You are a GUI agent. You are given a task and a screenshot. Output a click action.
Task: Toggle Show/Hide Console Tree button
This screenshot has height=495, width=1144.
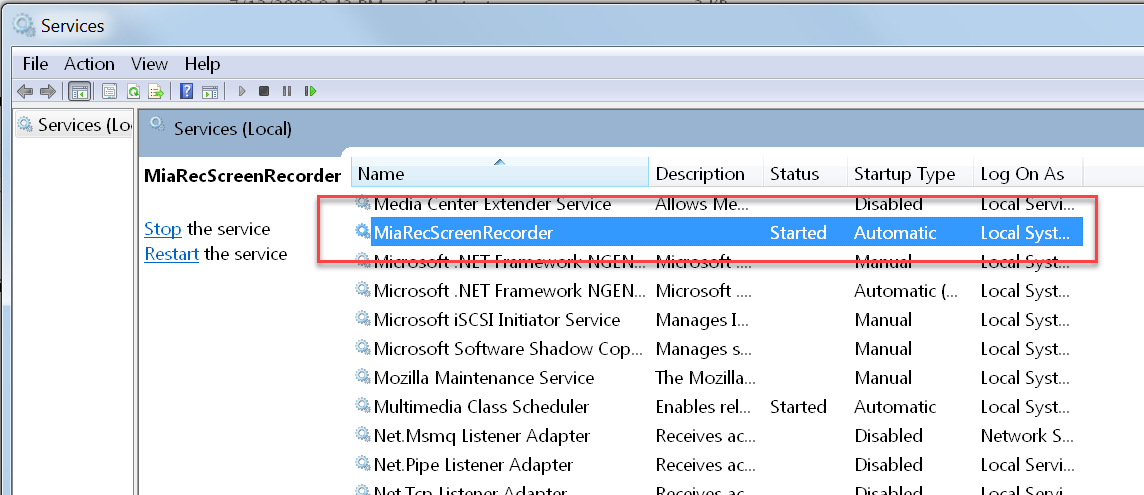click(x=79, y=91)
